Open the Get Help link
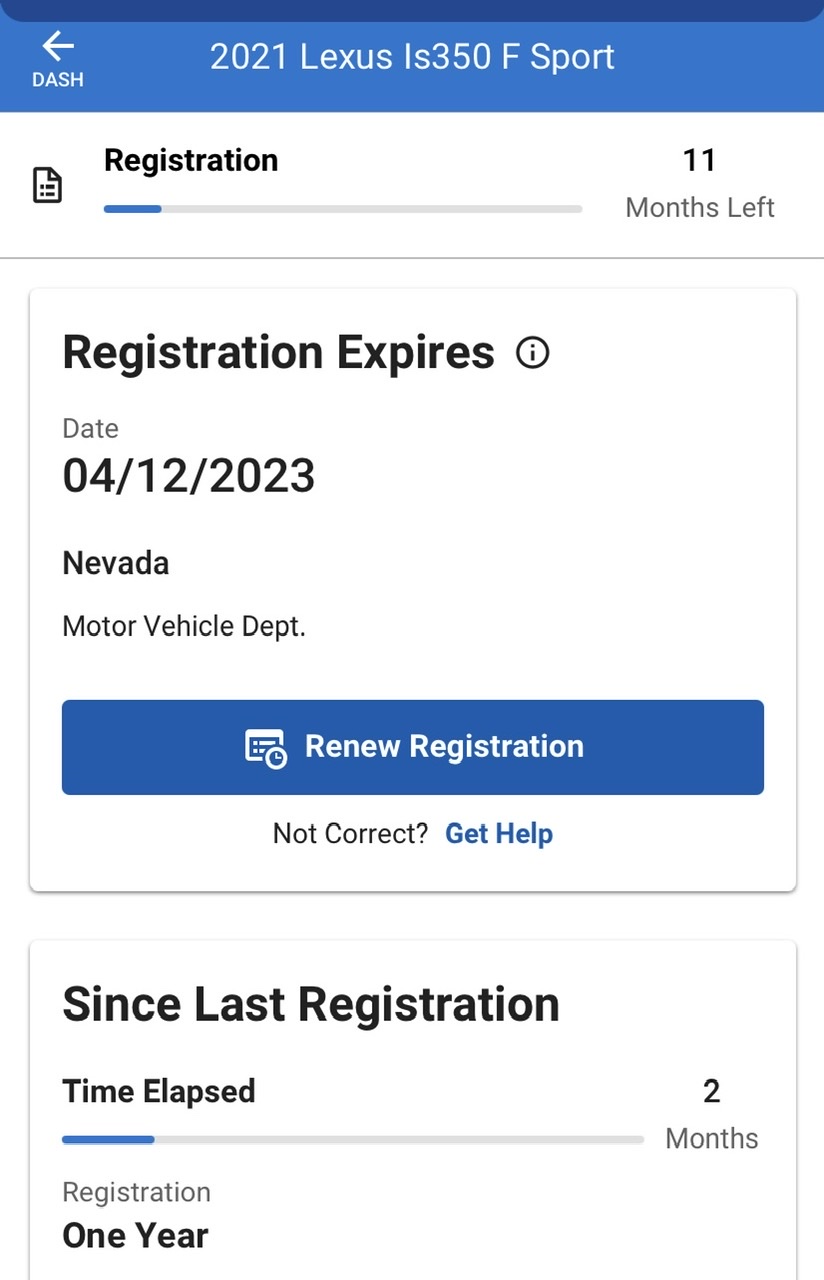The width and height of the screenshot is (824, 1280). tap(499, 833)
